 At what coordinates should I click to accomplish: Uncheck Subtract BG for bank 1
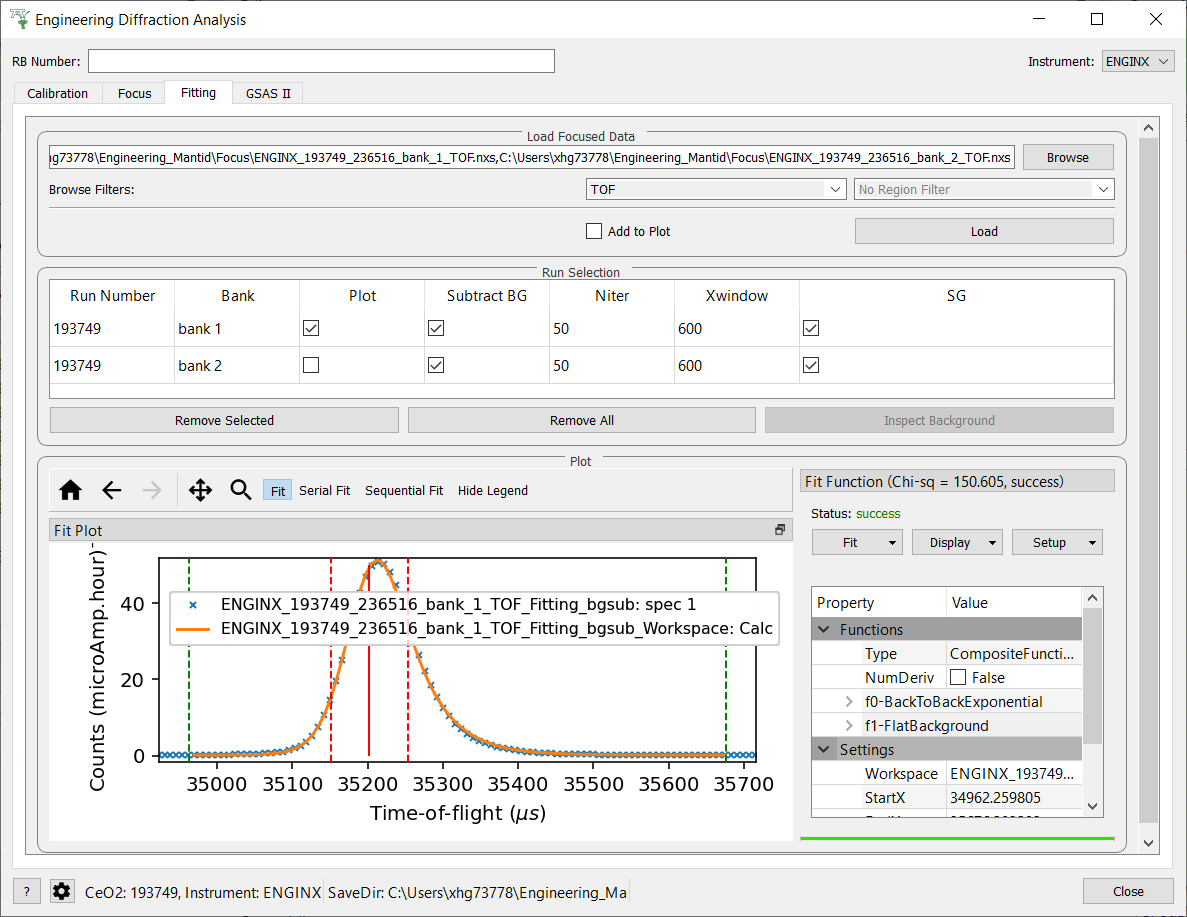click(435, 328)
